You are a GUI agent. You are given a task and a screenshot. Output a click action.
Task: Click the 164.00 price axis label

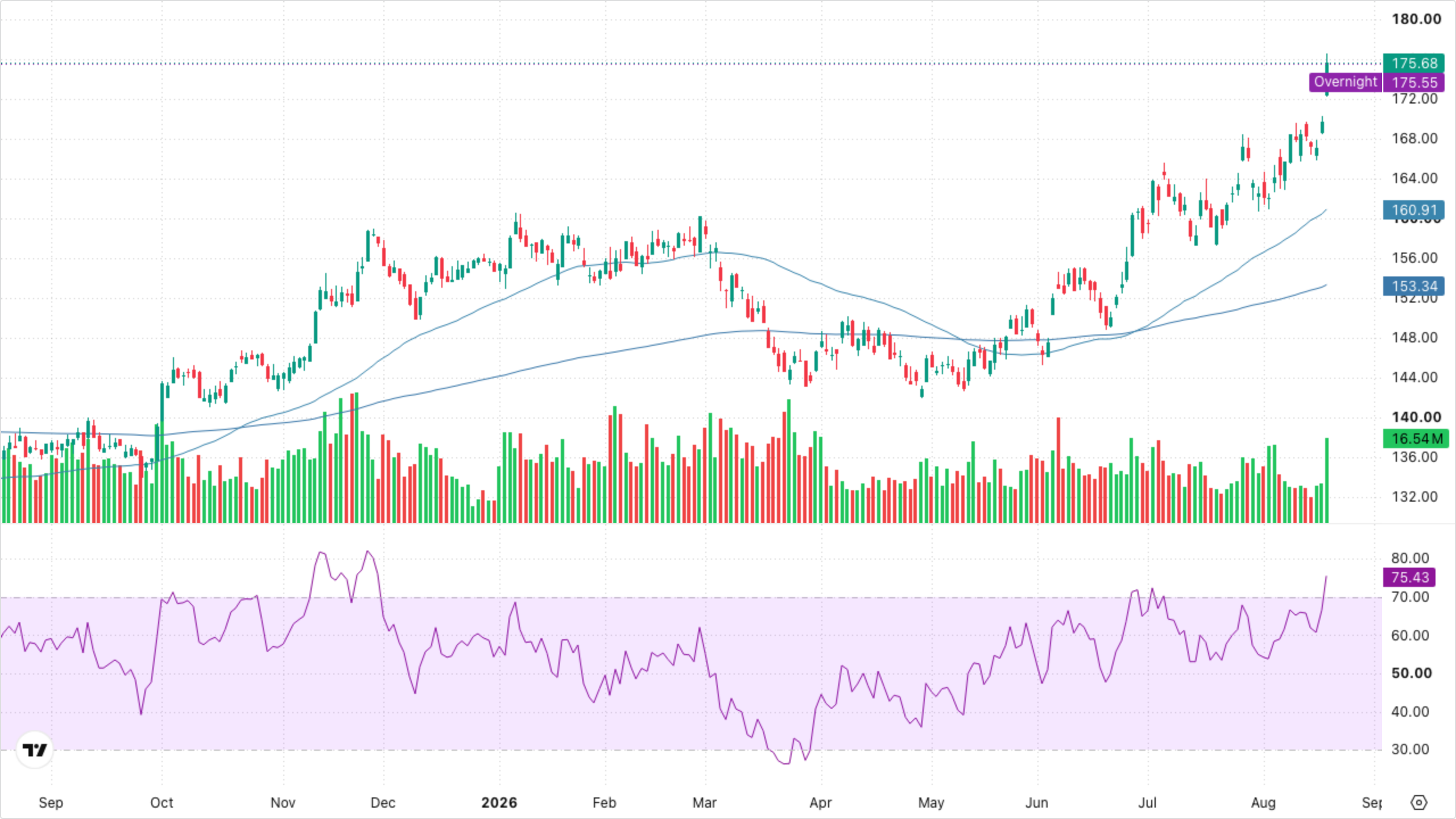pyautogui.click(x=1414, y=179)
